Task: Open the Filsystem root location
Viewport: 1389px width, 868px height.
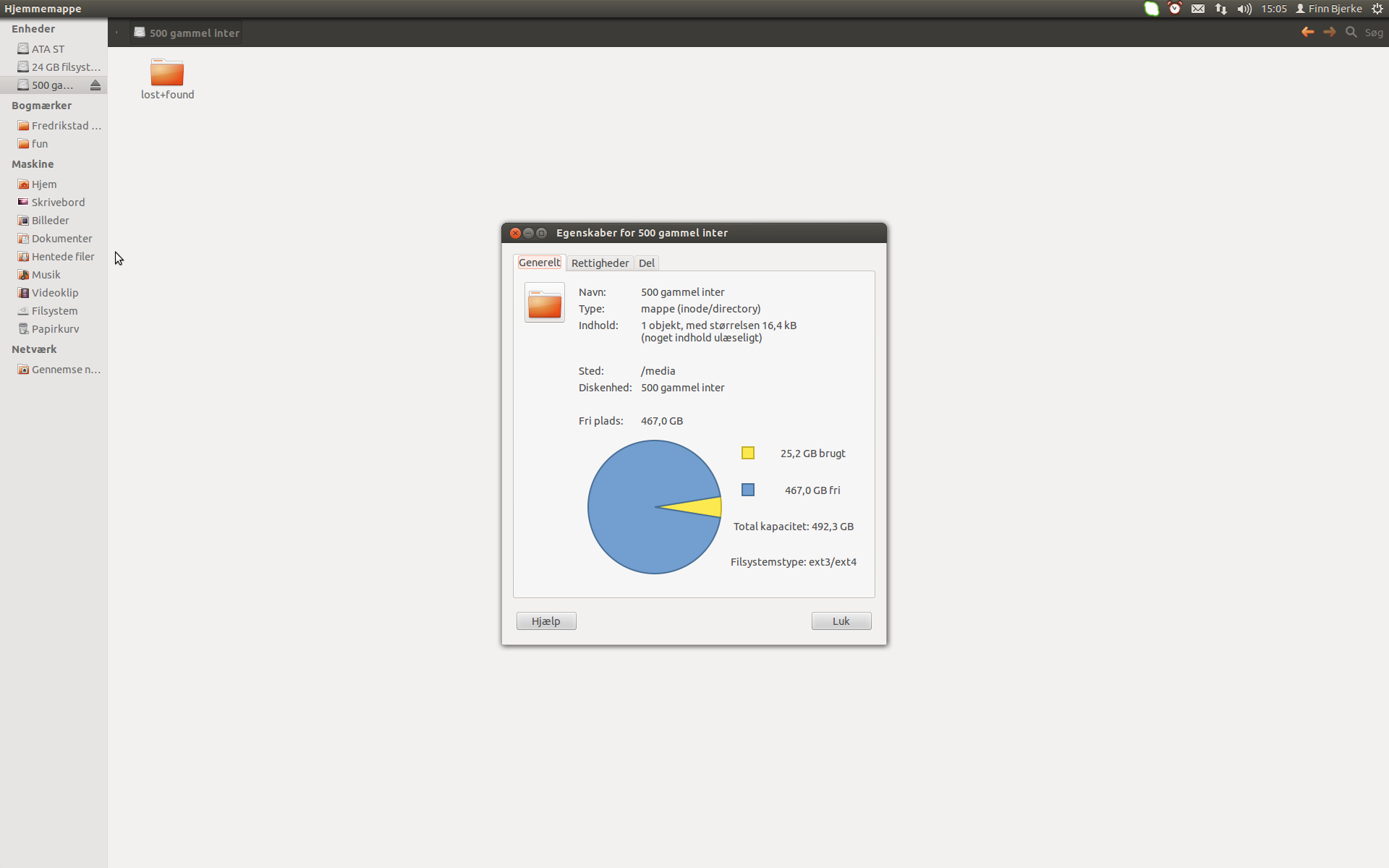Action: (x=54, y=310)
